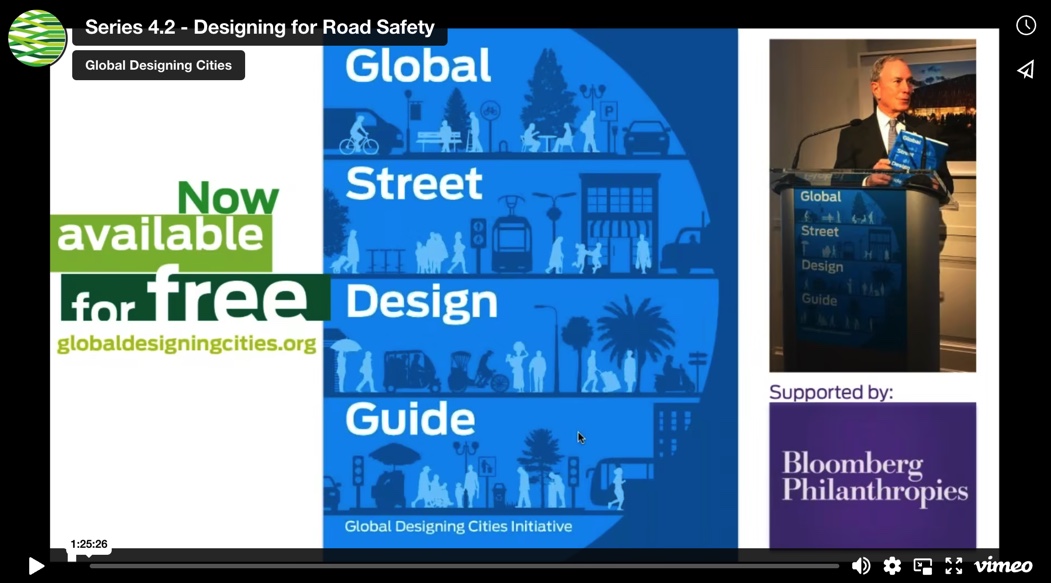Click 'Global Designing Cities Initiative' text on cover
Screen dimensions: 1051x583
click(x=458, y=526)
